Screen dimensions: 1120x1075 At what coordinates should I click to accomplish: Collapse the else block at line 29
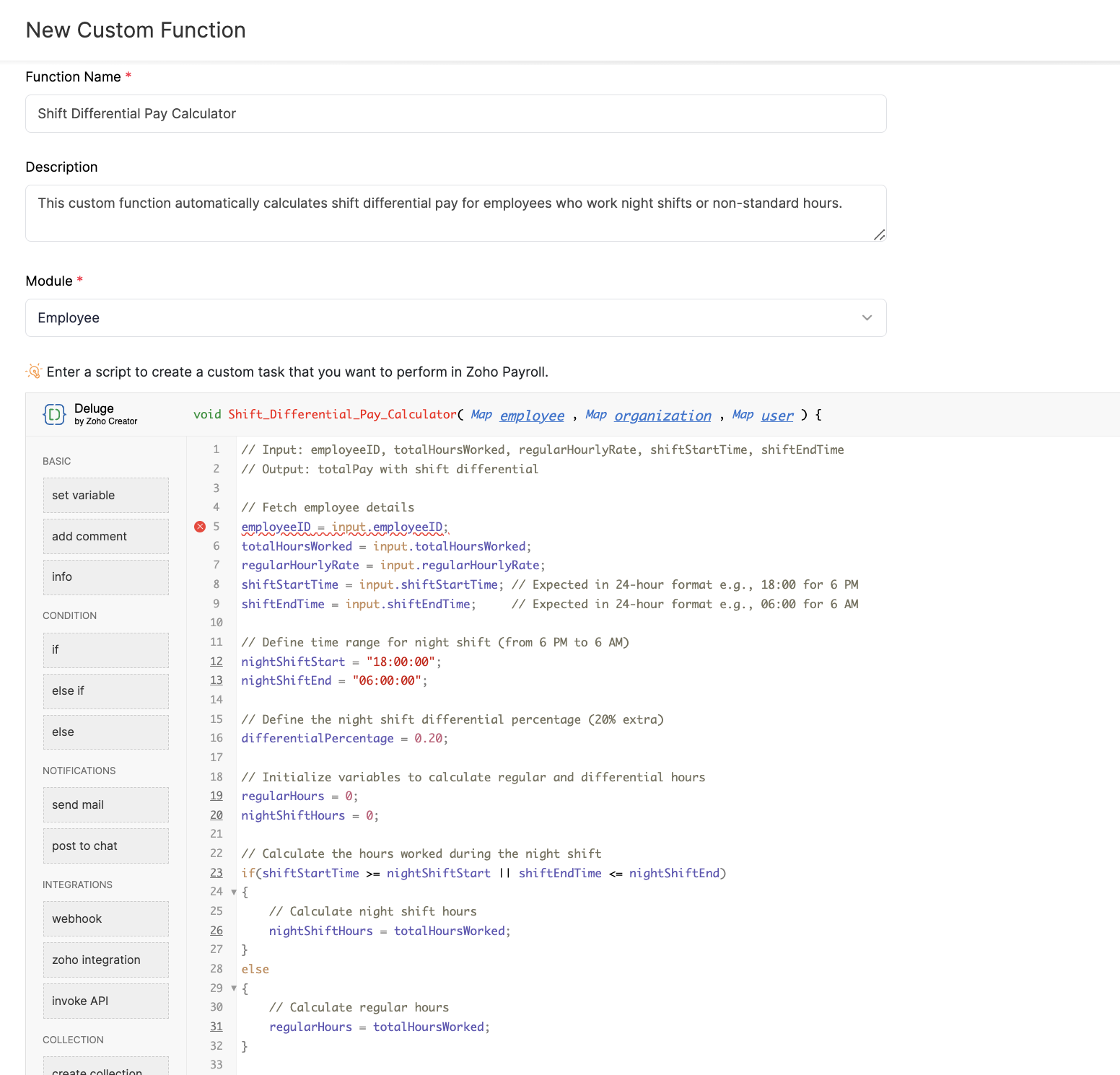(234, 988)
